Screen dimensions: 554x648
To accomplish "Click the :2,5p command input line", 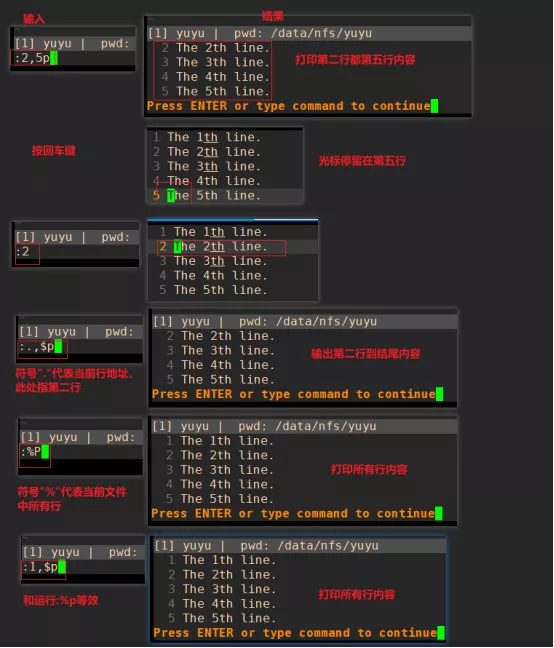I will (73, 58).
